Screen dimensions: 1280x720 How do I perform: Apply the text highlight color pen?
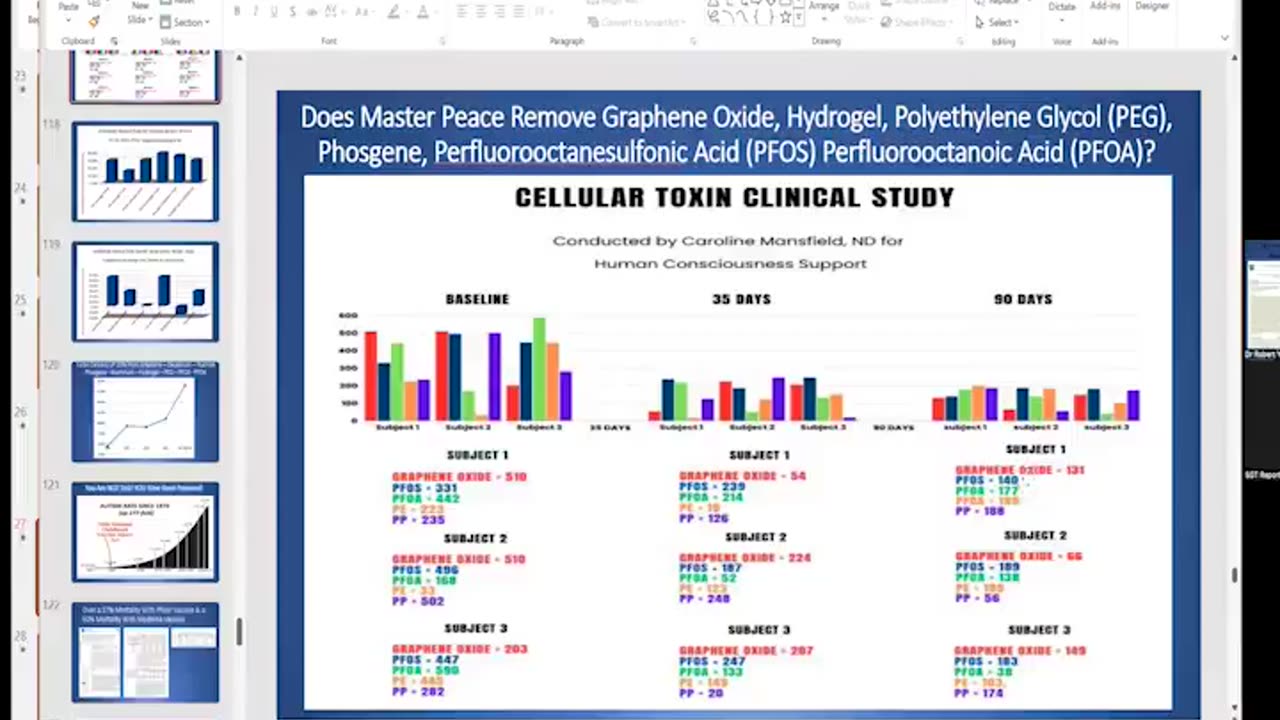[393, 12]
